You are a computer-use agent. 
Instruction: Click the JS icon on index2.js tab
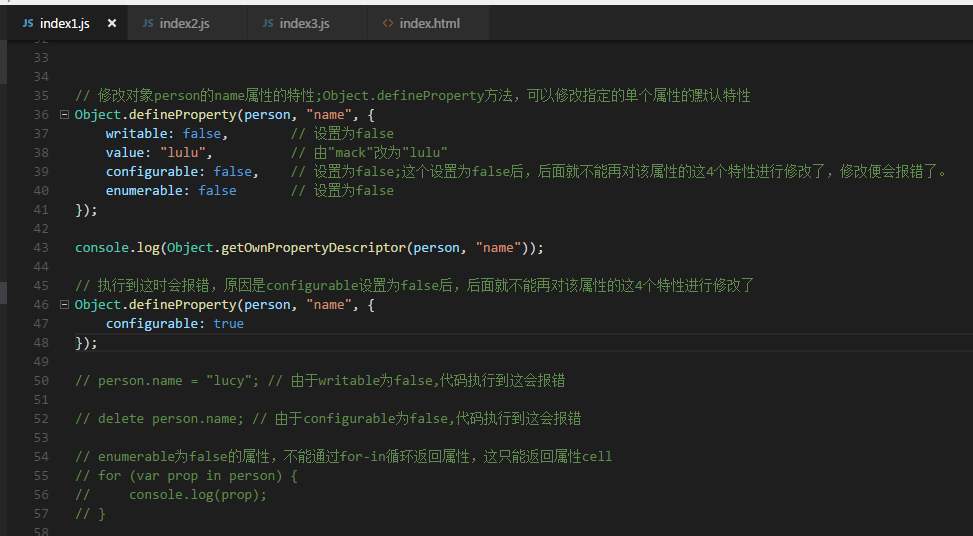click(148, 24)
